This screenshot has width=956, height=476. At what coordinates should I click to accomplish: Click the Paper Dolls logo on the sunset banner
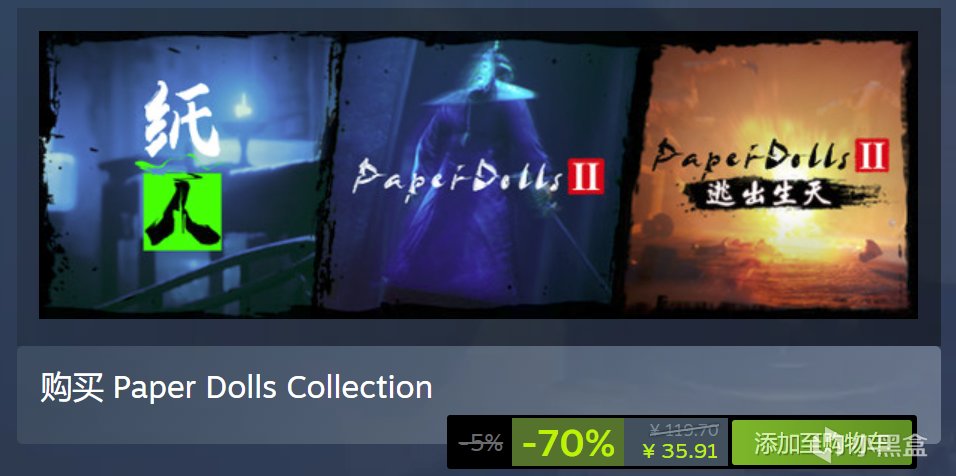(751, 153)
